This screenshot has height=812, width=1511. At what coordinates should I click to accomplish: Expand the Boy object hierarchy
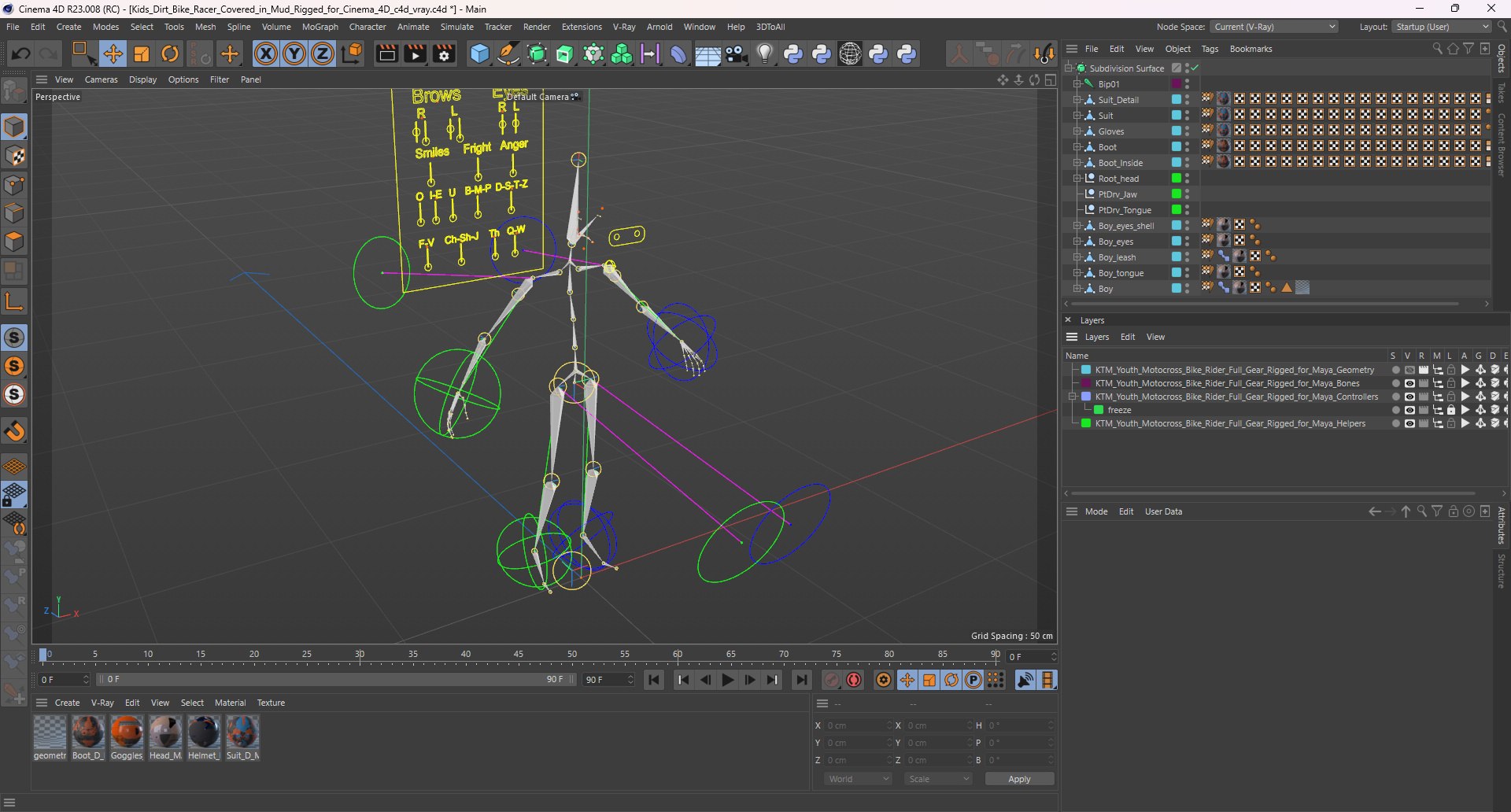[1077, 289]
